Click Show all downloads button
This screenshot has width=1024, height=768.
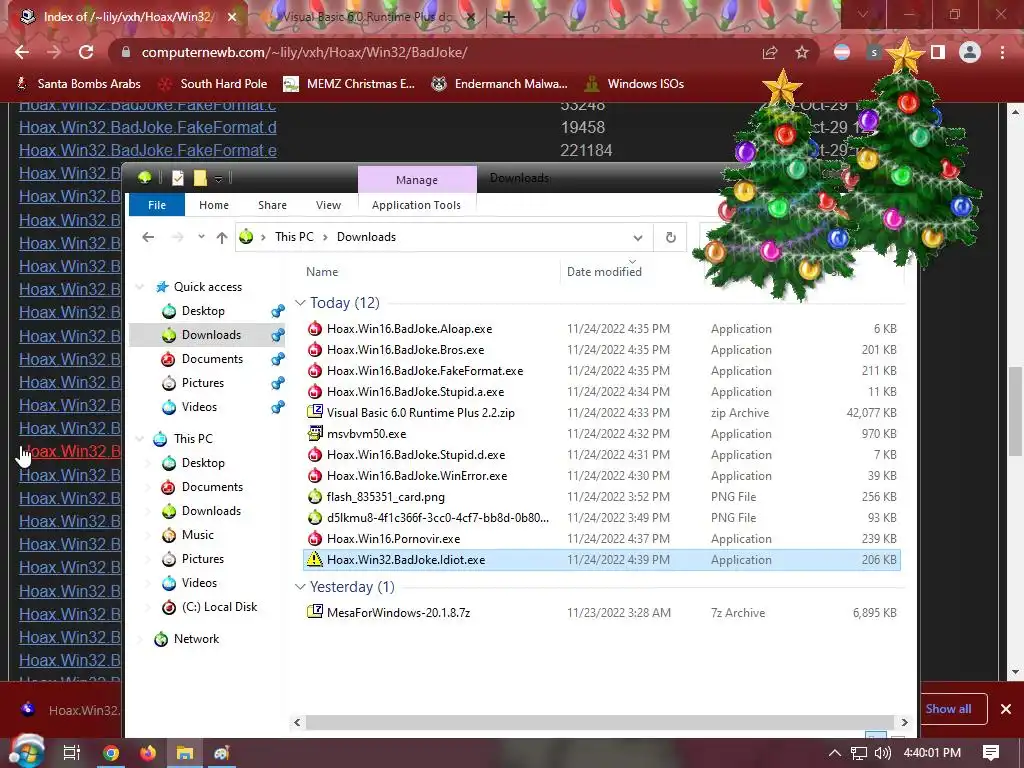tap(948, 709)
